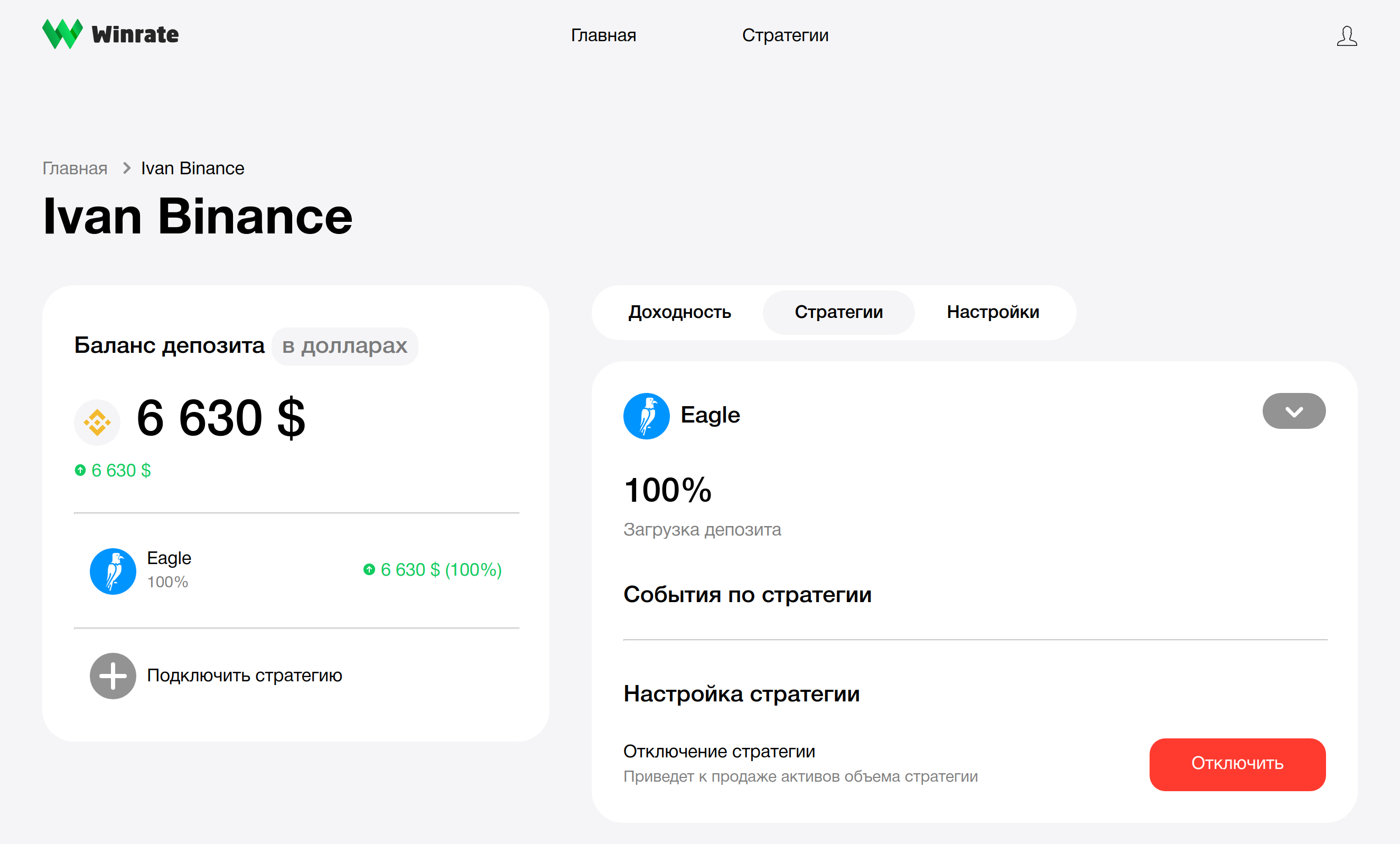The width and height of the screenshot is (1400, 844).
Task: Click the 100% label under Eagle in the list
Action: [167, 582]
